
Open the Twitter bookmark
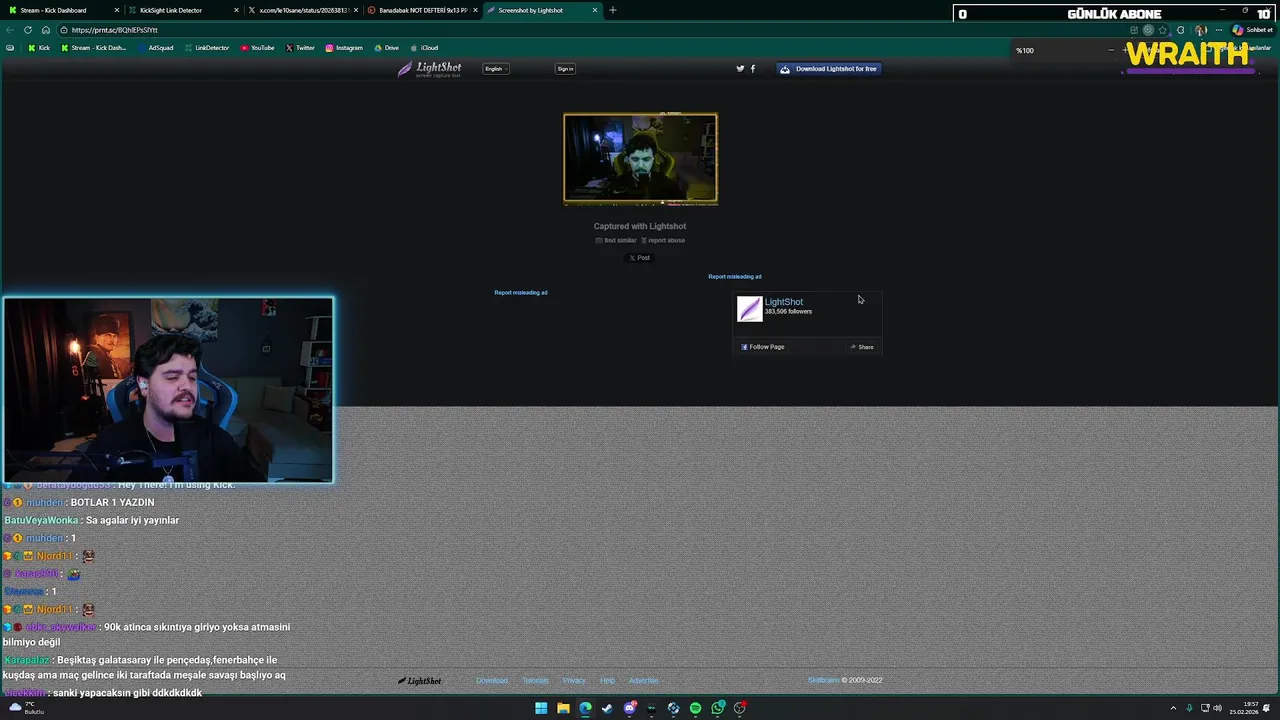(300, 48)
